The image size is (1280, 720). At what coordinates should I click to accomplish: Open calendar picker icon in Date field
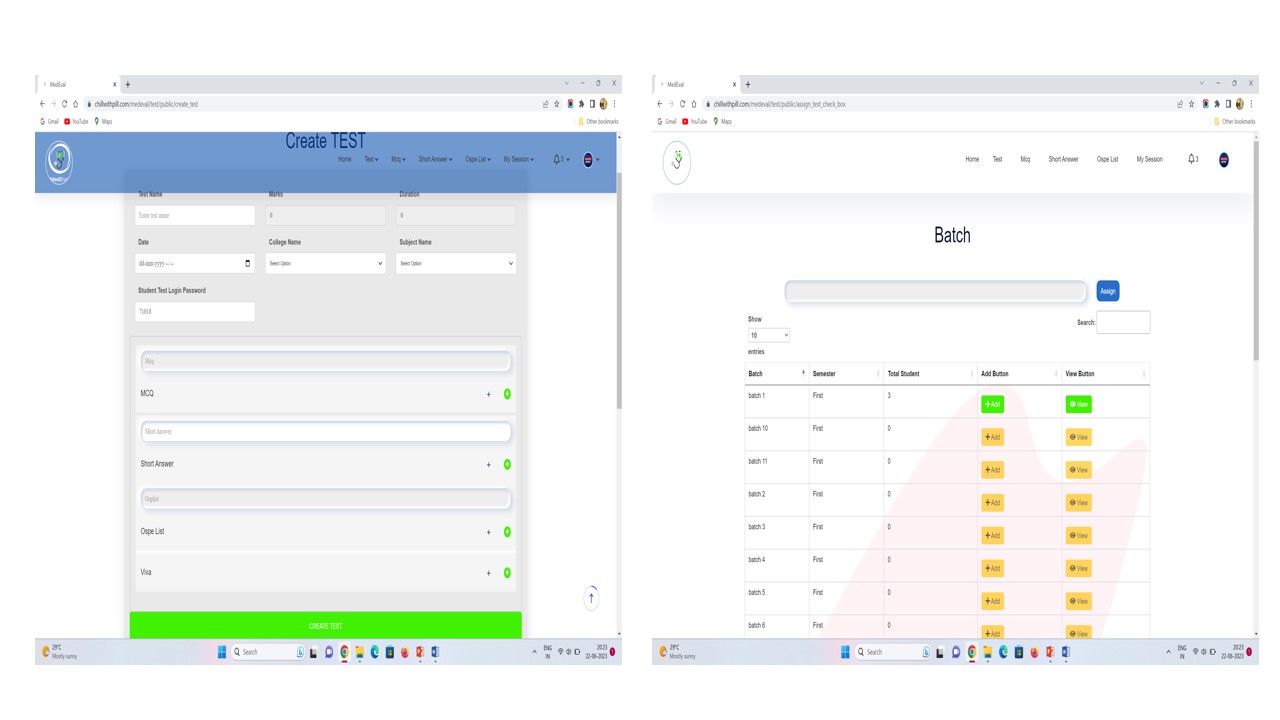tap(248, 264)
